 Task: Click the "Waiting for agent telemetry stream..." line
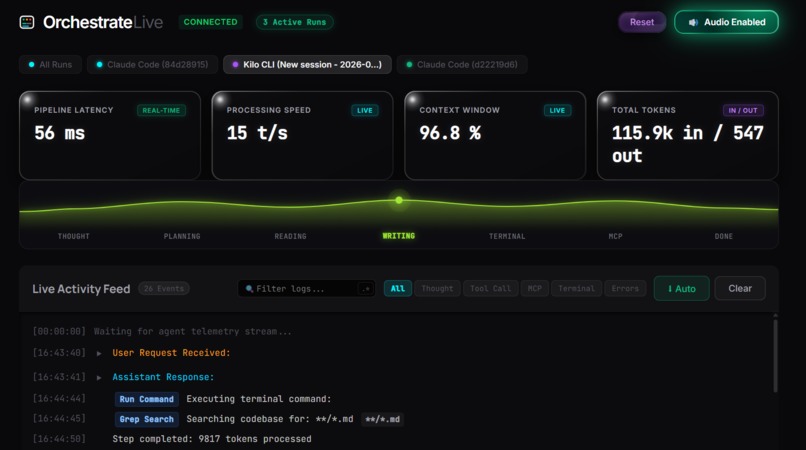click(x=192, y=332)
